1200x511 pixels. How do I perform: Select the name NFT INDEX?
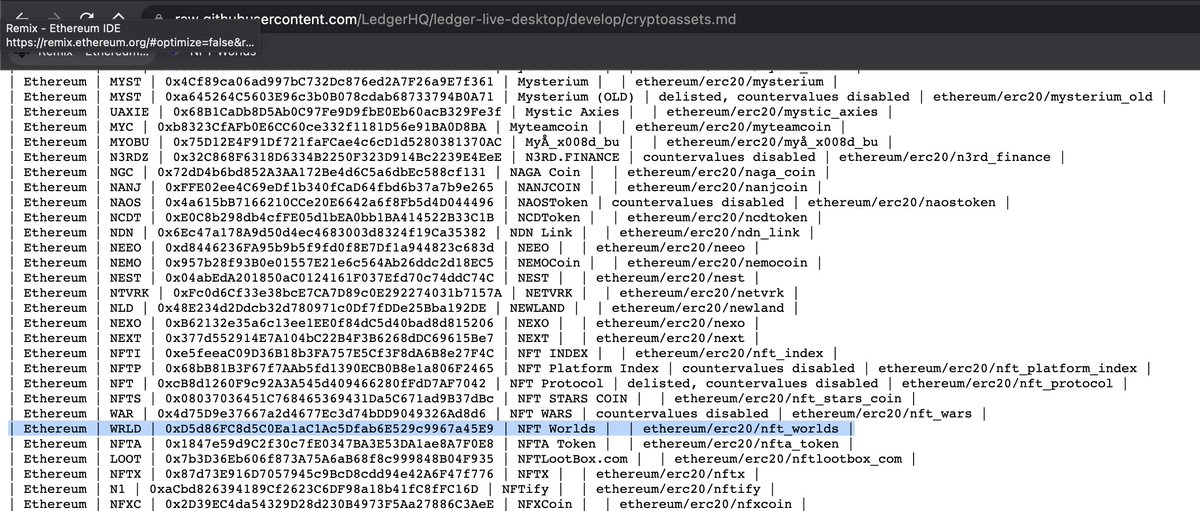pos(552,354)
